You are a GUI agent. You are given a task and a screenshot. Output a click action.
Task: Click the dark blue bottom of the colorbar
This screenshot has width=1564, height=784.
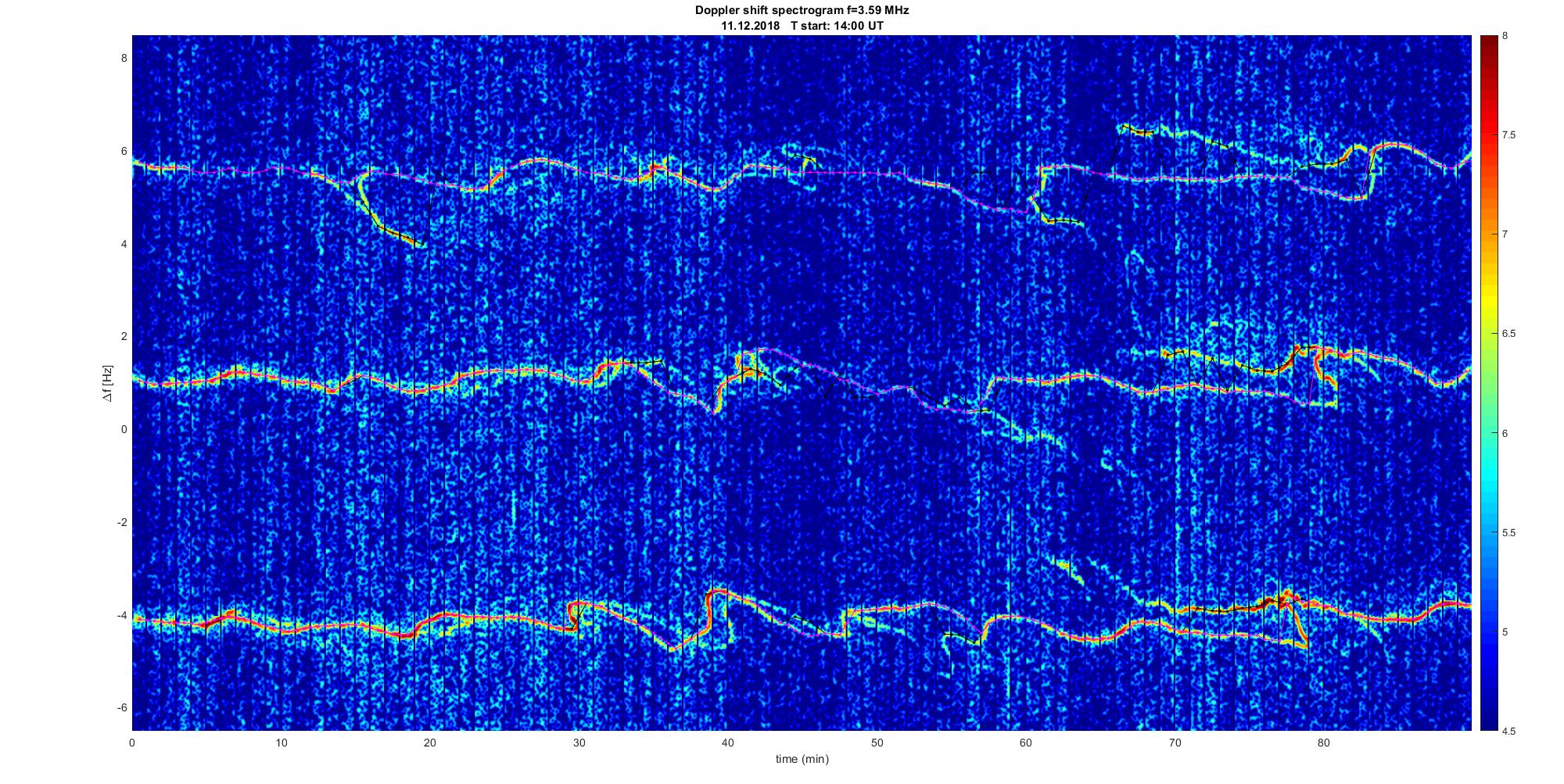[1488, 719]
